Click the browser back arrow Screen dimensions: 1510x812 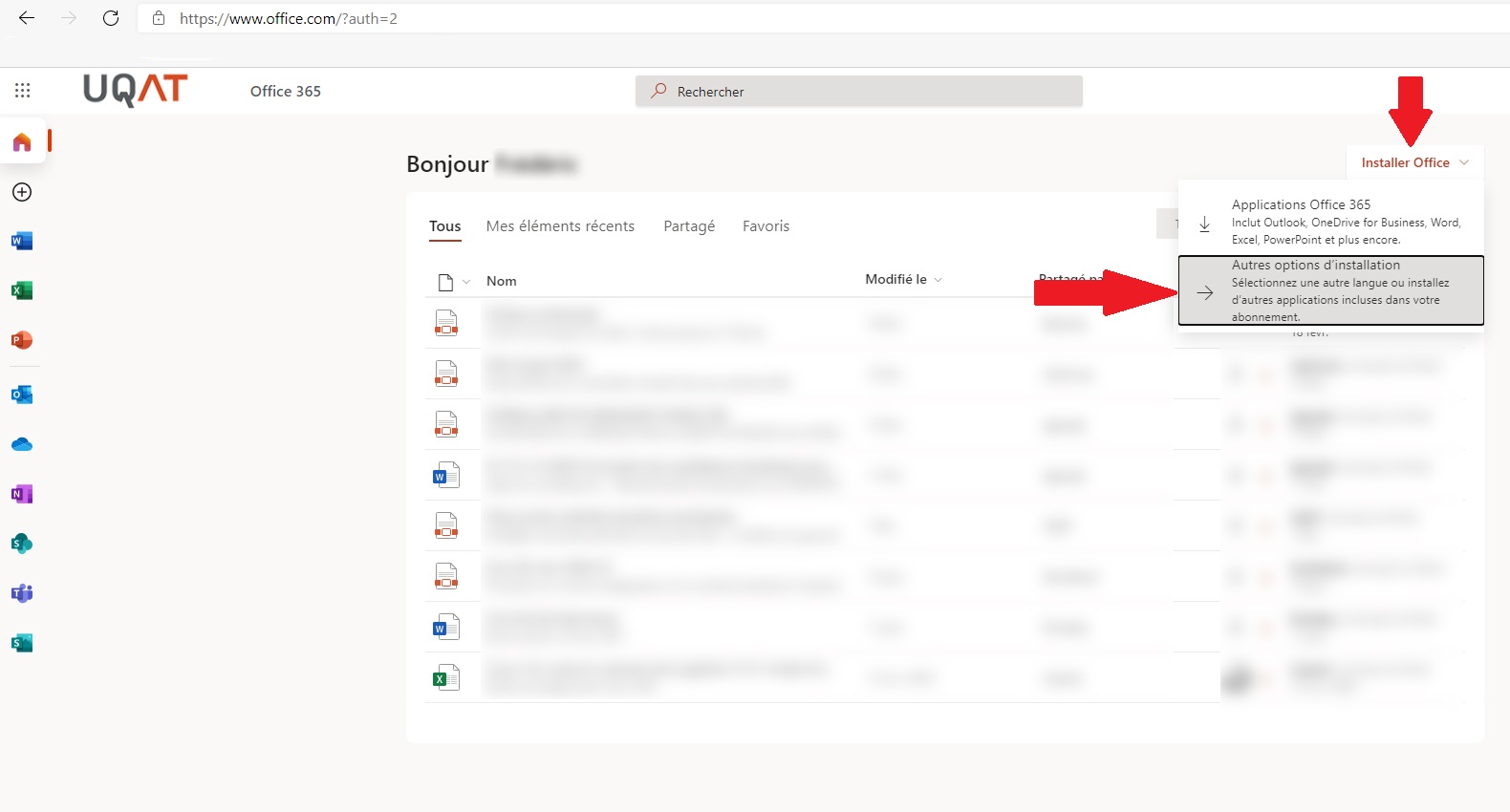pyautogui.click(x=27, y=18)
